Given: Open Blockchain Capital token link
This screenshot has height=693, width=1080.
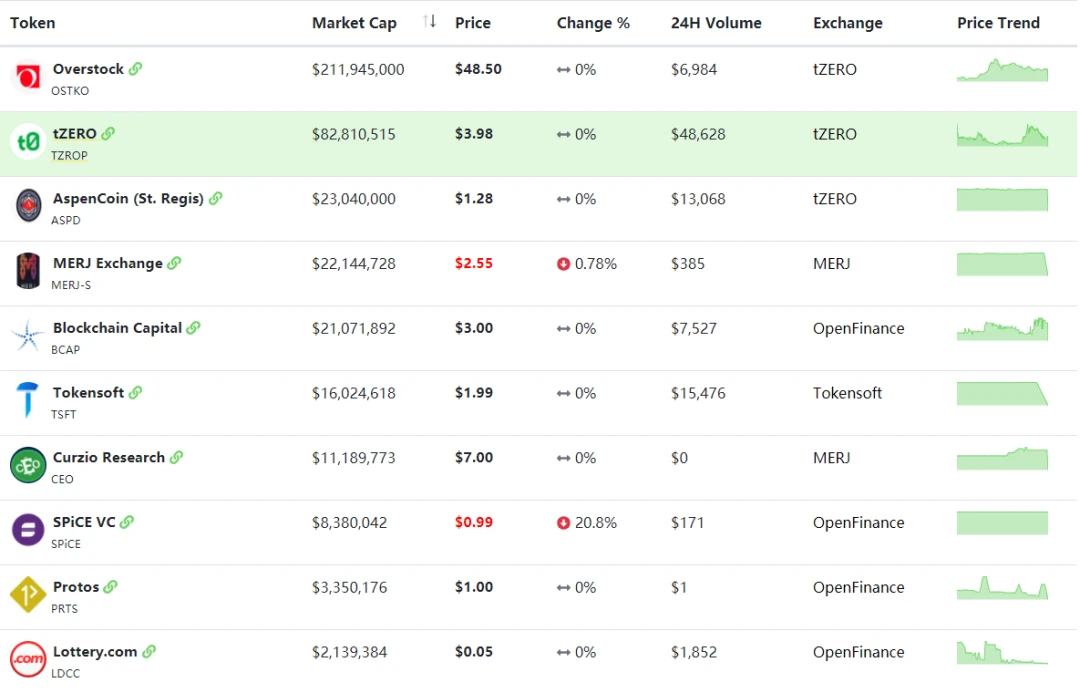Looking at the screenshot, I should click(117, 328).
